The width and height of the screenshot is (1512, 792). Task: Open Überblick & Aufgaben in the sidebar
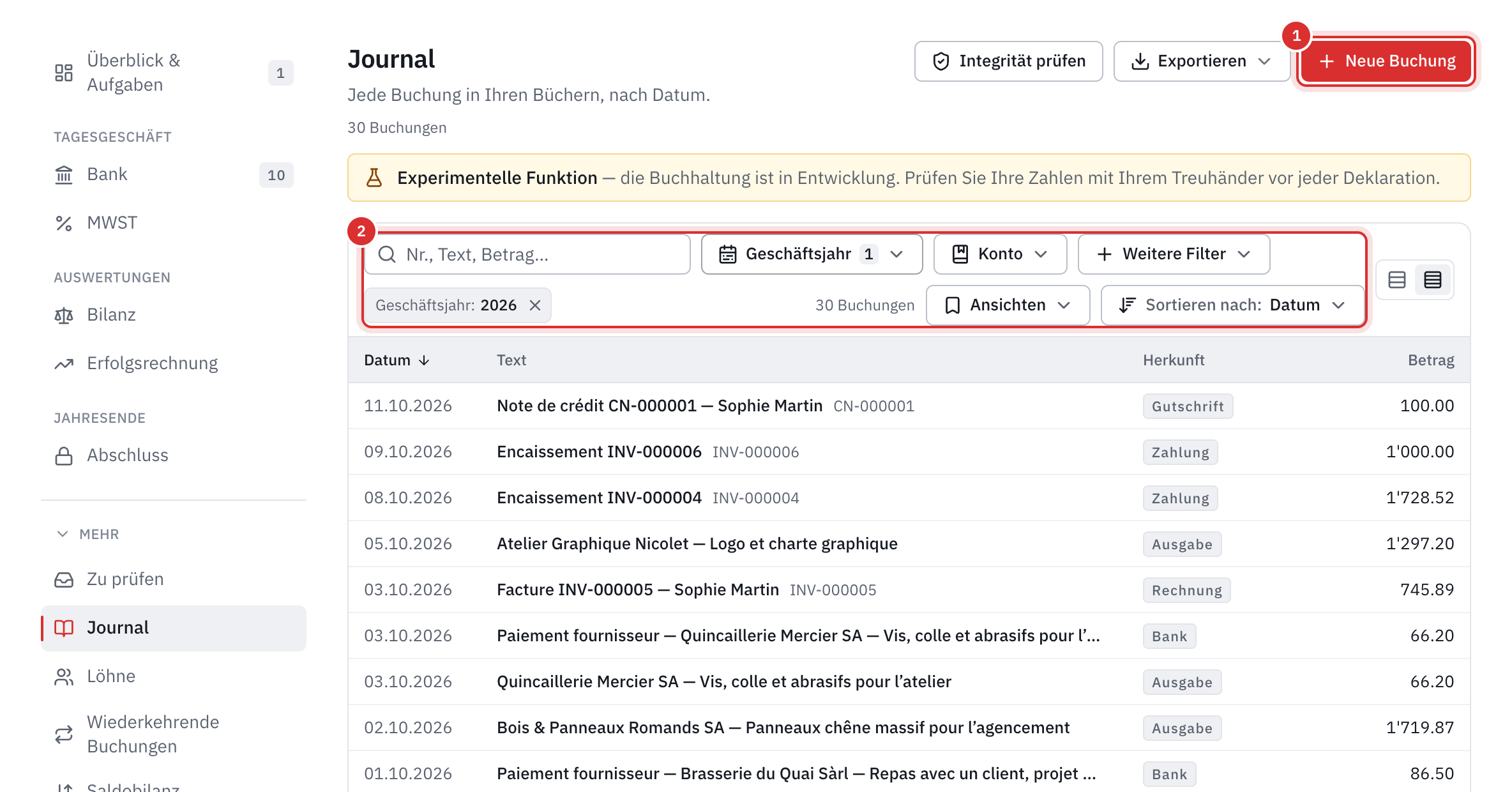tap(174, 73)
